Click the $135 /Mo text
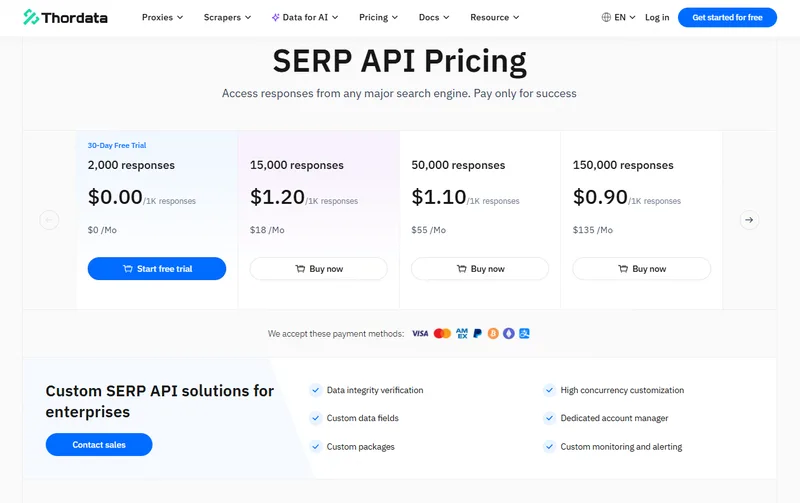Viewport: 800px width, 503px height. click(592, 230)
